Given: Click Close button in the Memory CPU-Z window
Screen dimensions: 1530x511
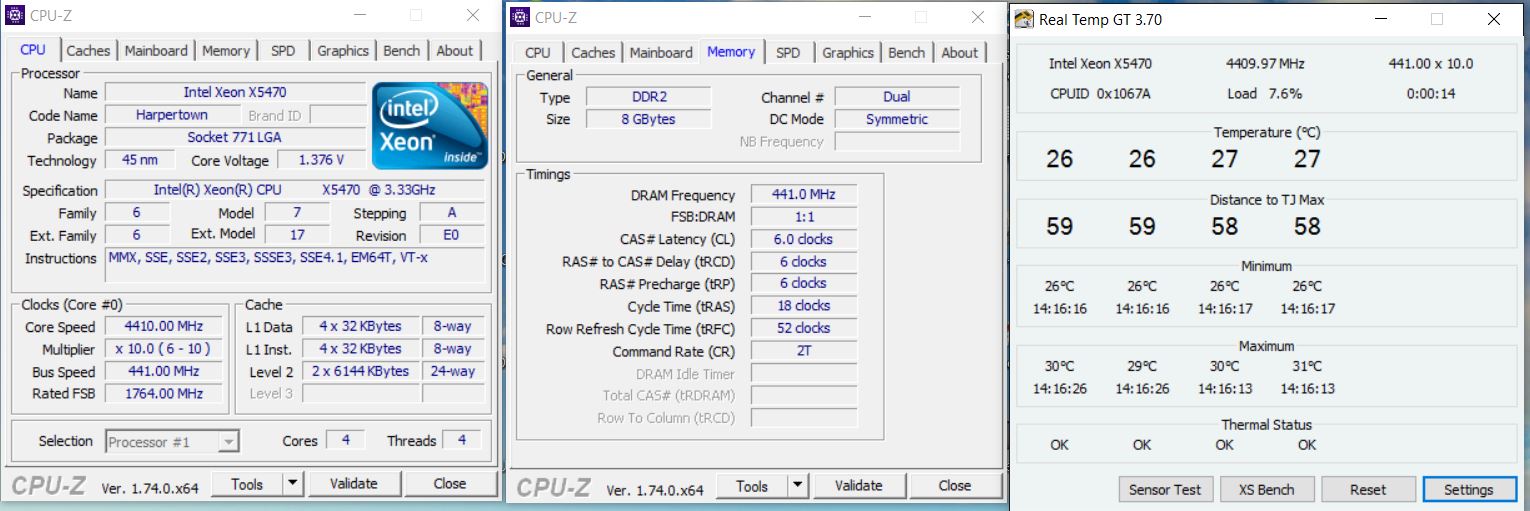Looking at the screenshot, I should pyautogui.click(x=955, y=486).
